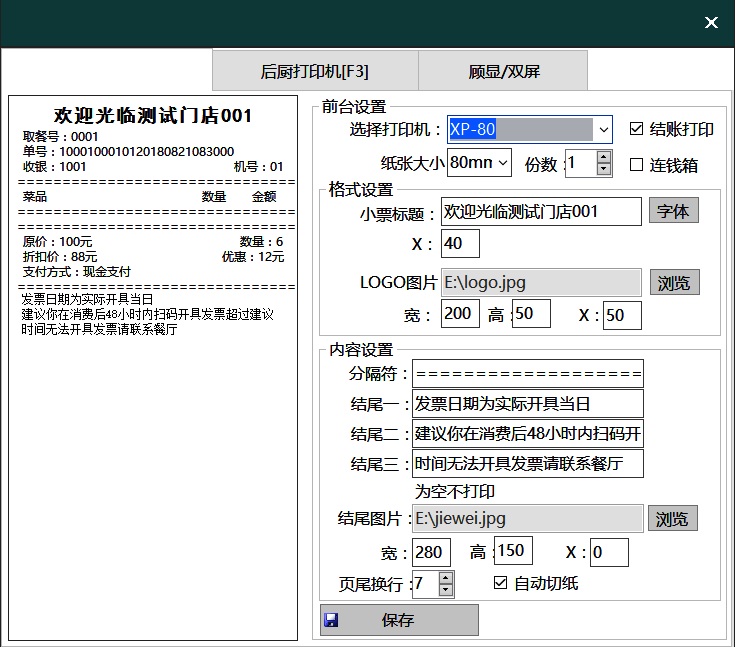Viewport: 739px width, 647px height.
Task: Click 折扣价：88元 in the preview
Action: pos(59,257)
